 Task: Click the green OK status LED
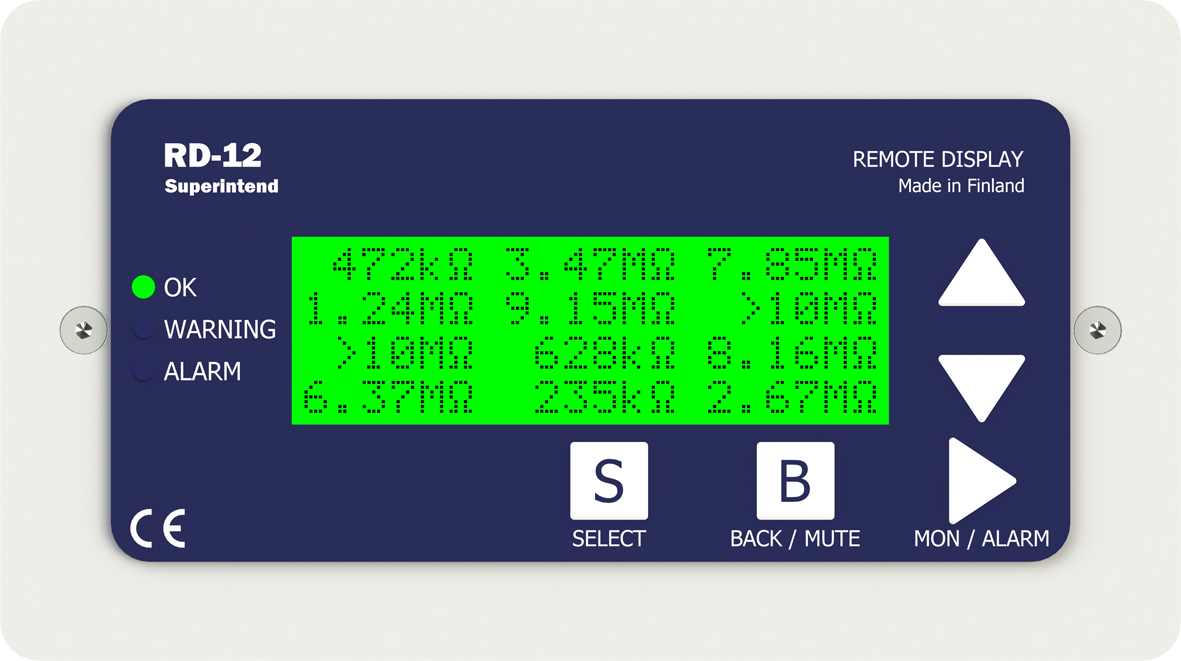pyautogui.click(x=143, y=287)
